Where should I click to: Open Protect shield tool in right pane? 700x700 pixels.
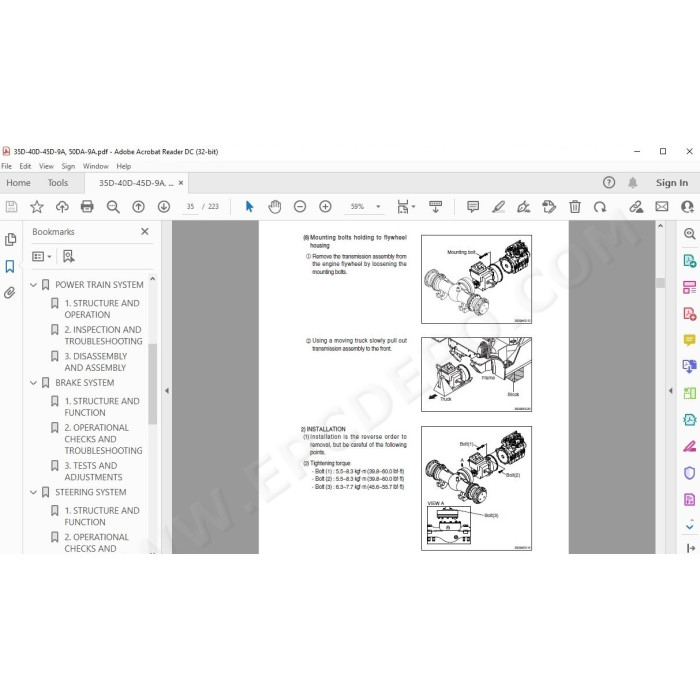(690, 472)
